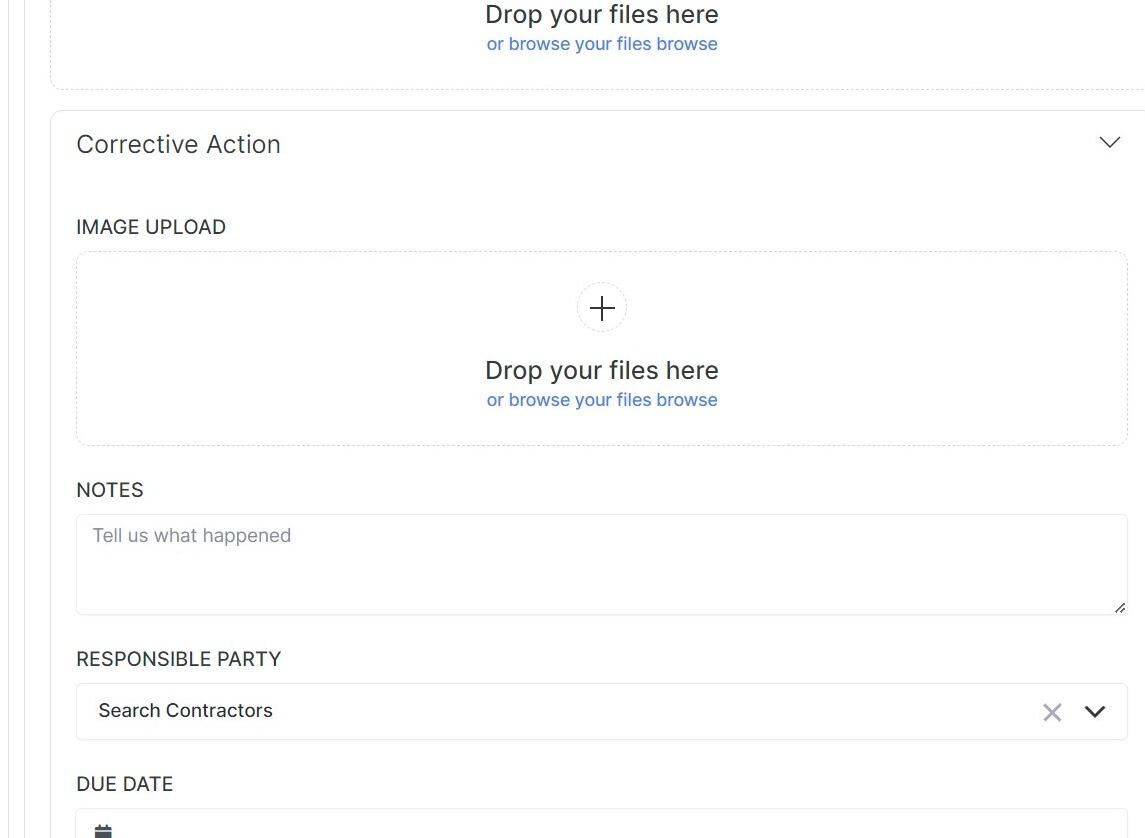This screenshot has height=838, width=1145.
Task: Click the Corrective Action section title
Action: pos(178,145)
